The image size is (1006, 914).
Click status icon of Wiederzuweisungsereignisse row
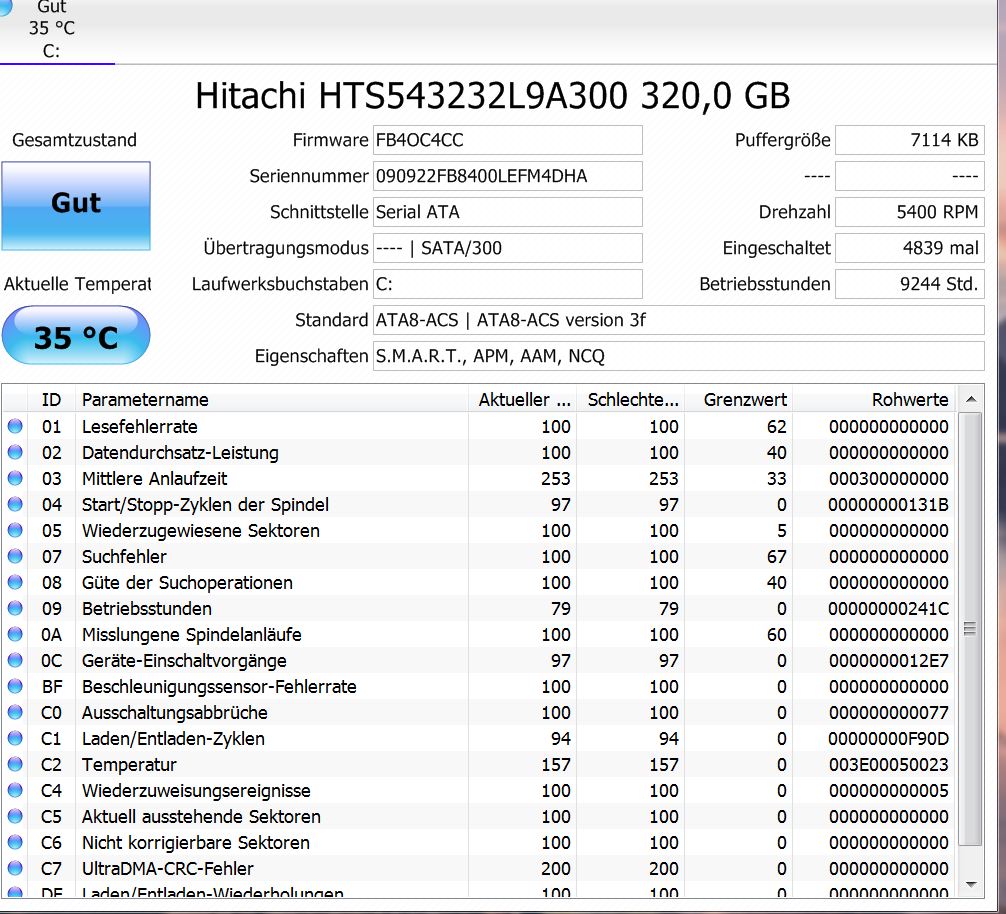pyautogui.click(x=15, y=790)
